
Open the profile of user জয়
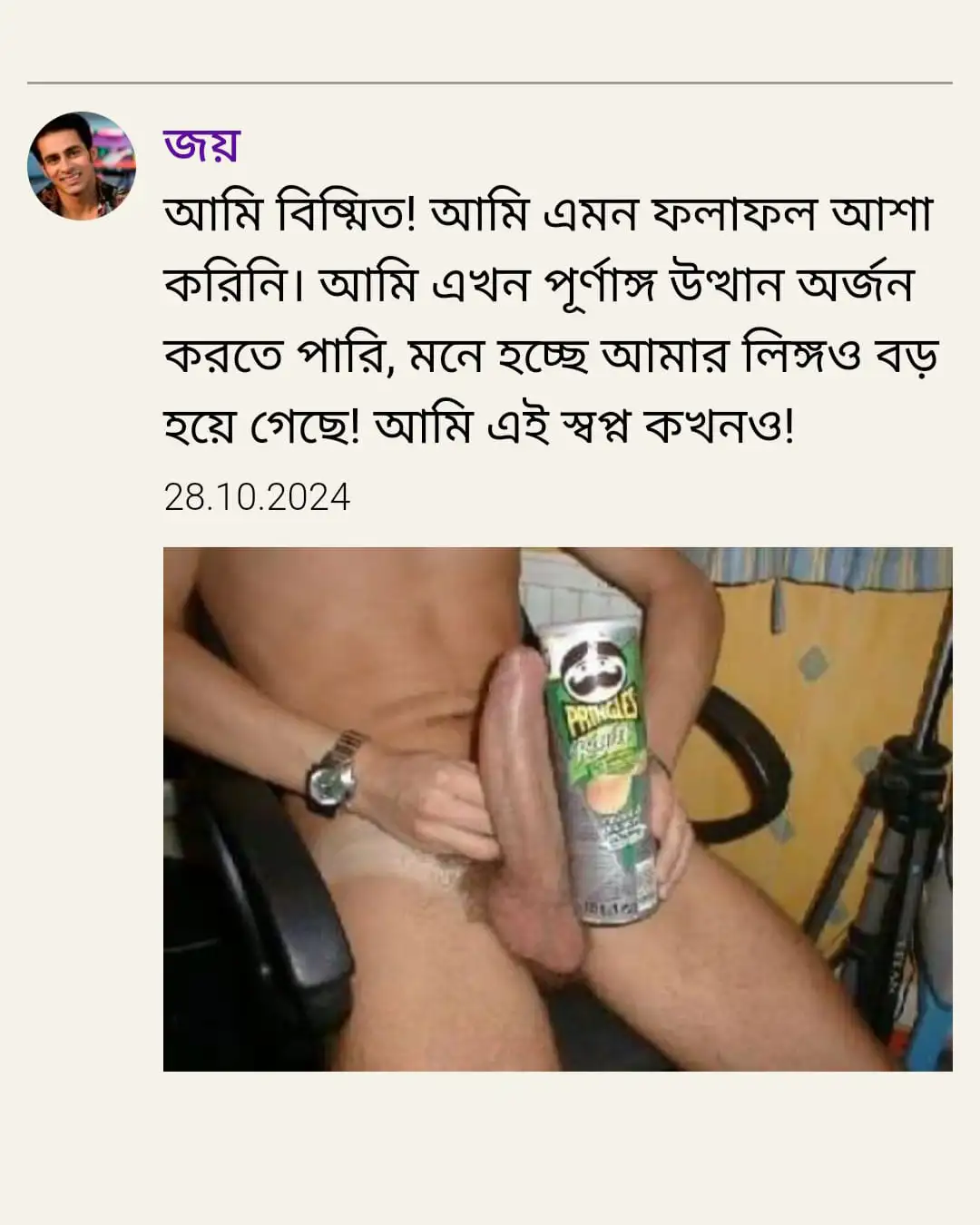201,145
